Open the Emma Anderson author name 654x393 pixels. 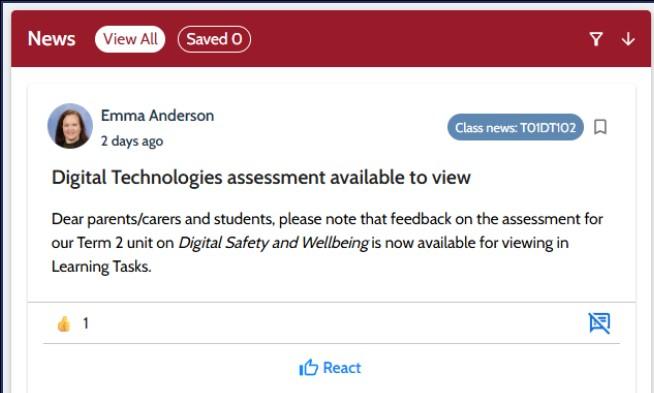(x=157, y=116)
